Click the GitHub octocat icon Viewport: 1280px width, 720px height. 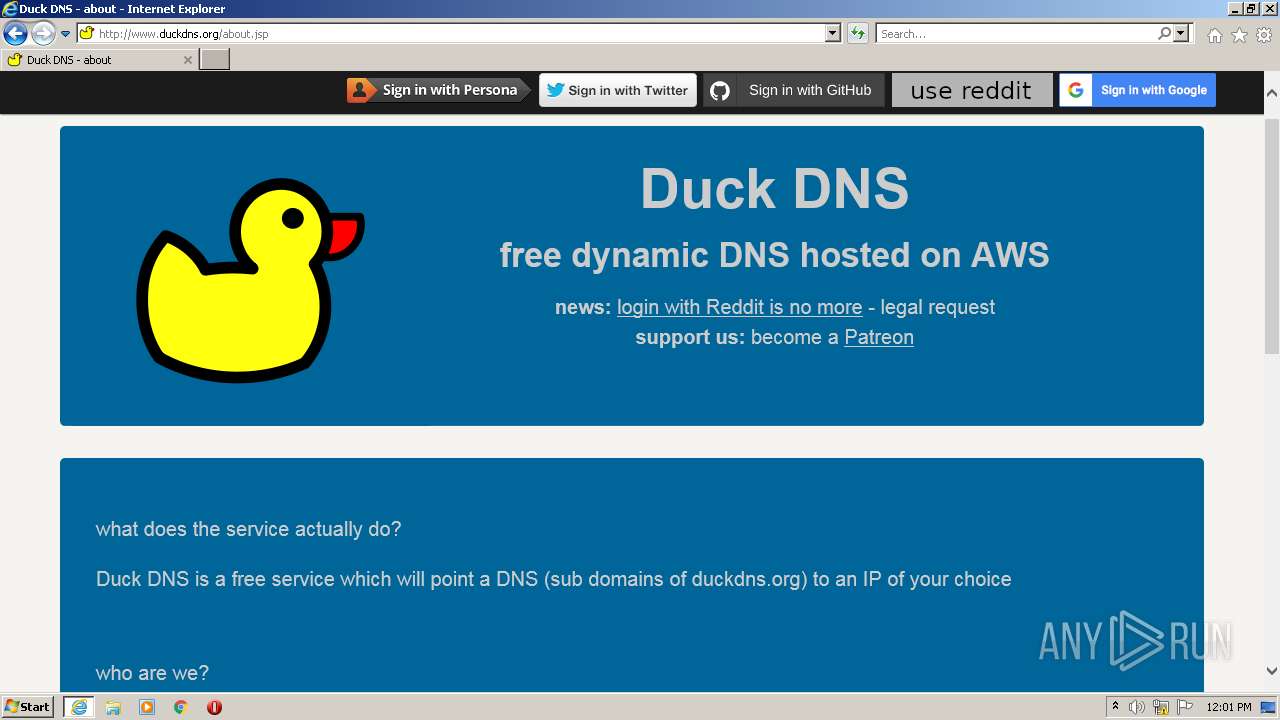pyautogui.click(x=720, y=91)
